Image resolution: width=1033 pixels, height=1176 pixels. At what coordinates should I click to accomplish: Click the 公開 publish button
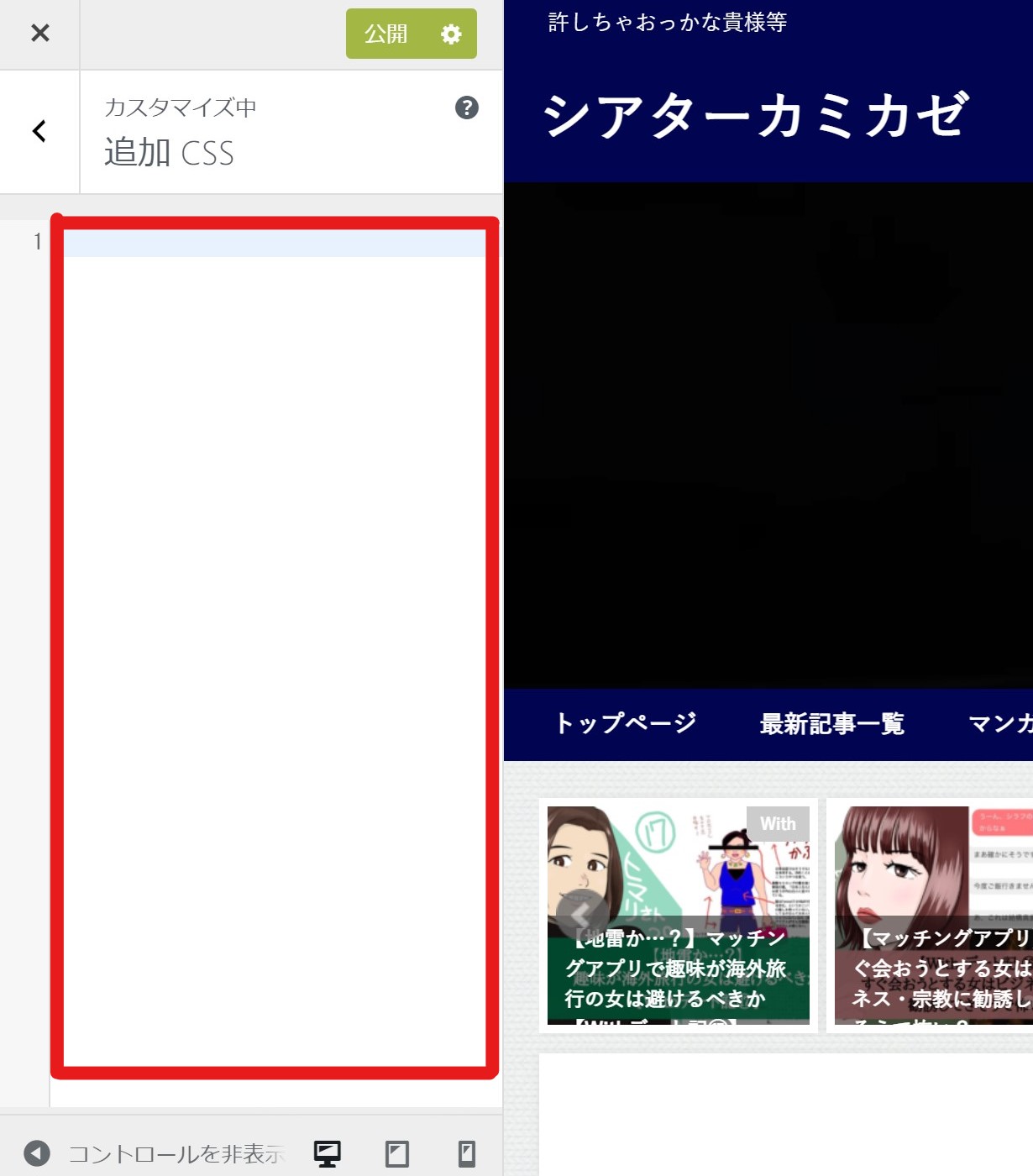(386, 34)
